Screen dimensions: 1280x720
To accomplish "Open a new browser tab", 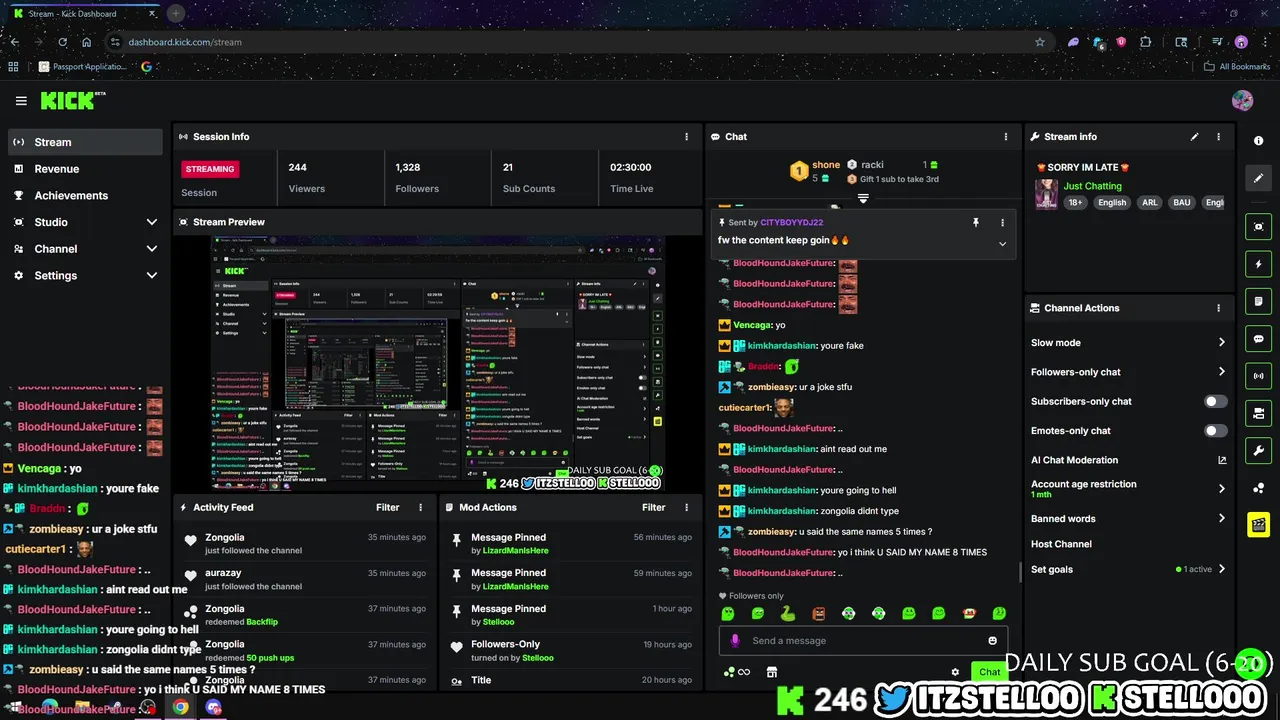I will click(176, 13).
